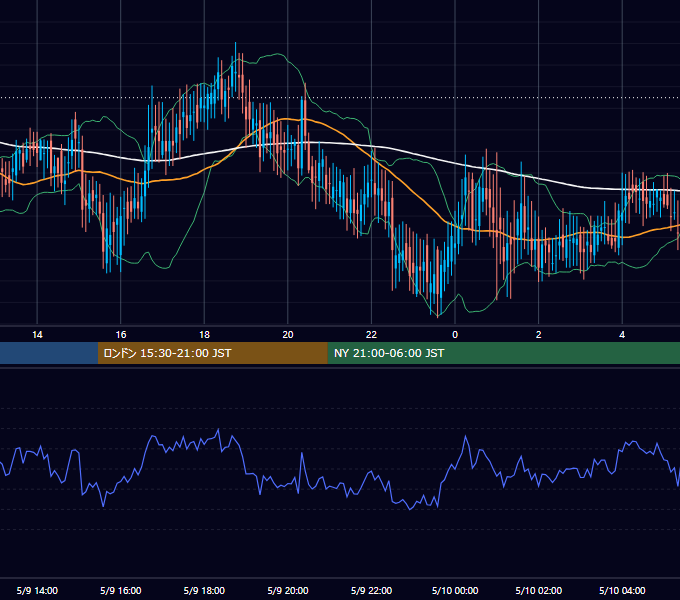Select the ロンドン 15:30-21:00 JST session bar
Screen dimensions: 680x600
(x=212, y=353)
